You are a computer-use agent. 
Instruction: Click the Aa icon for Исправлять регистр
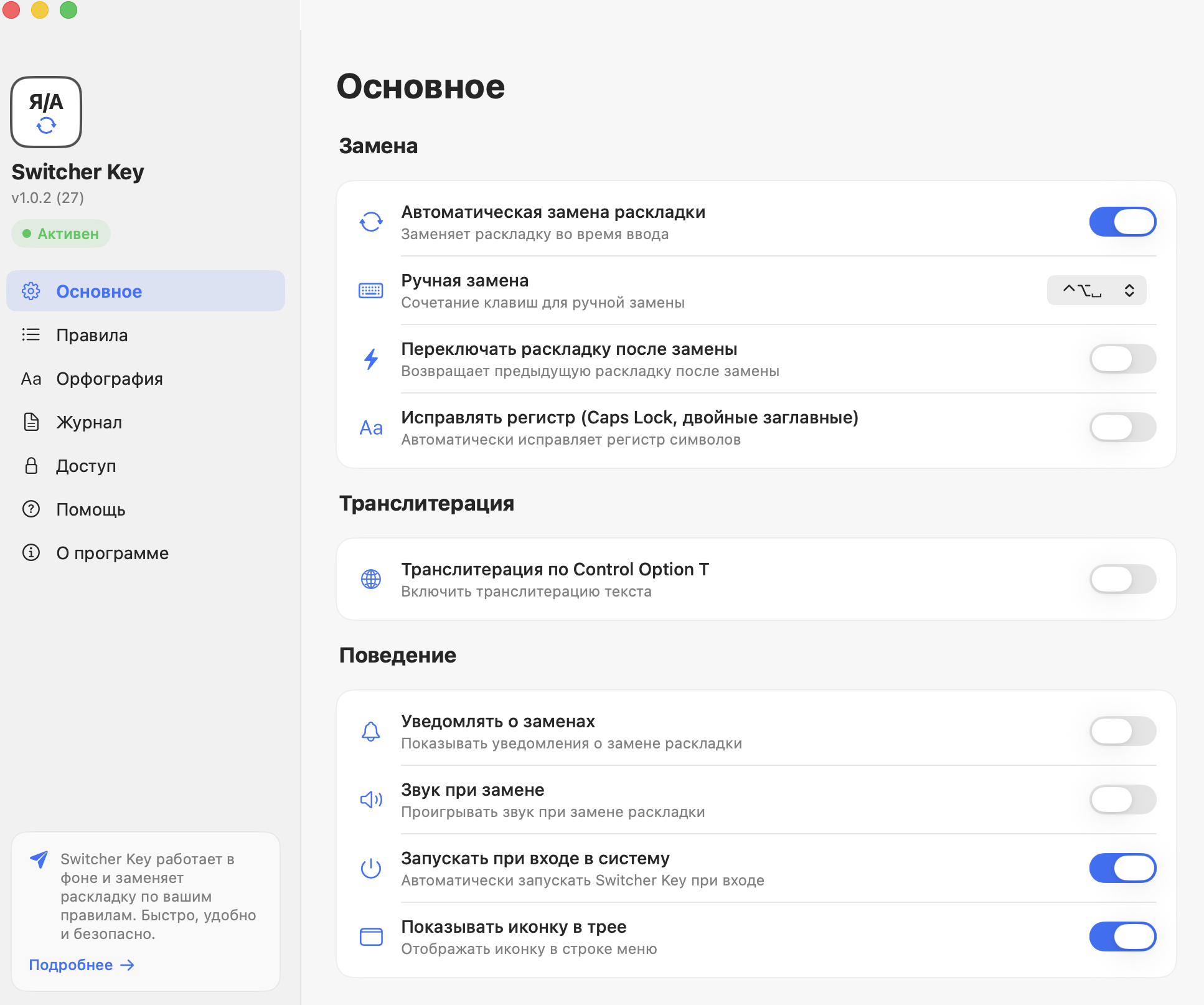coord(371,428)
